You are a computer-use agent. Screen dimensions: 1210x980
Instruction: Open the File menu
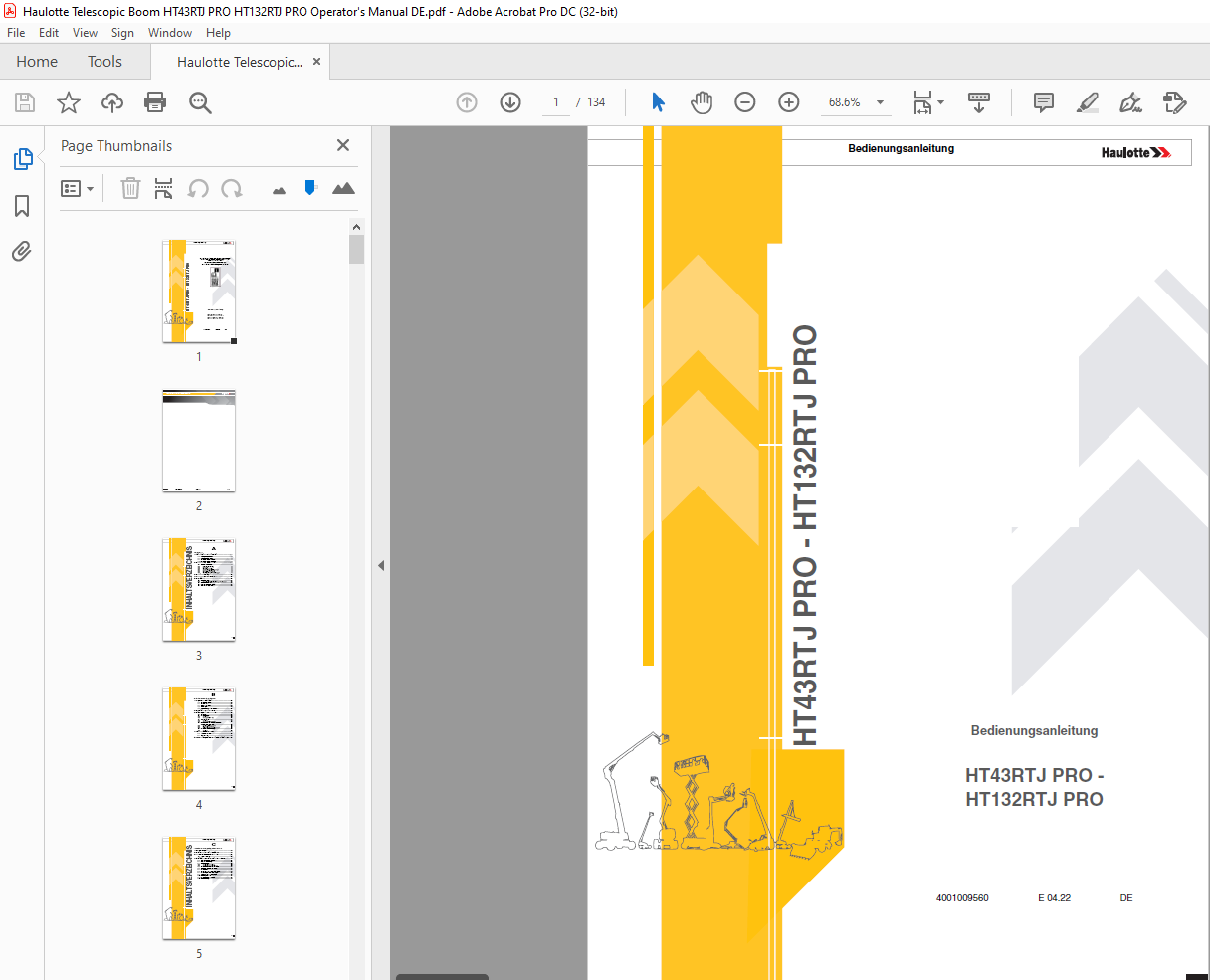click(16, 33)
